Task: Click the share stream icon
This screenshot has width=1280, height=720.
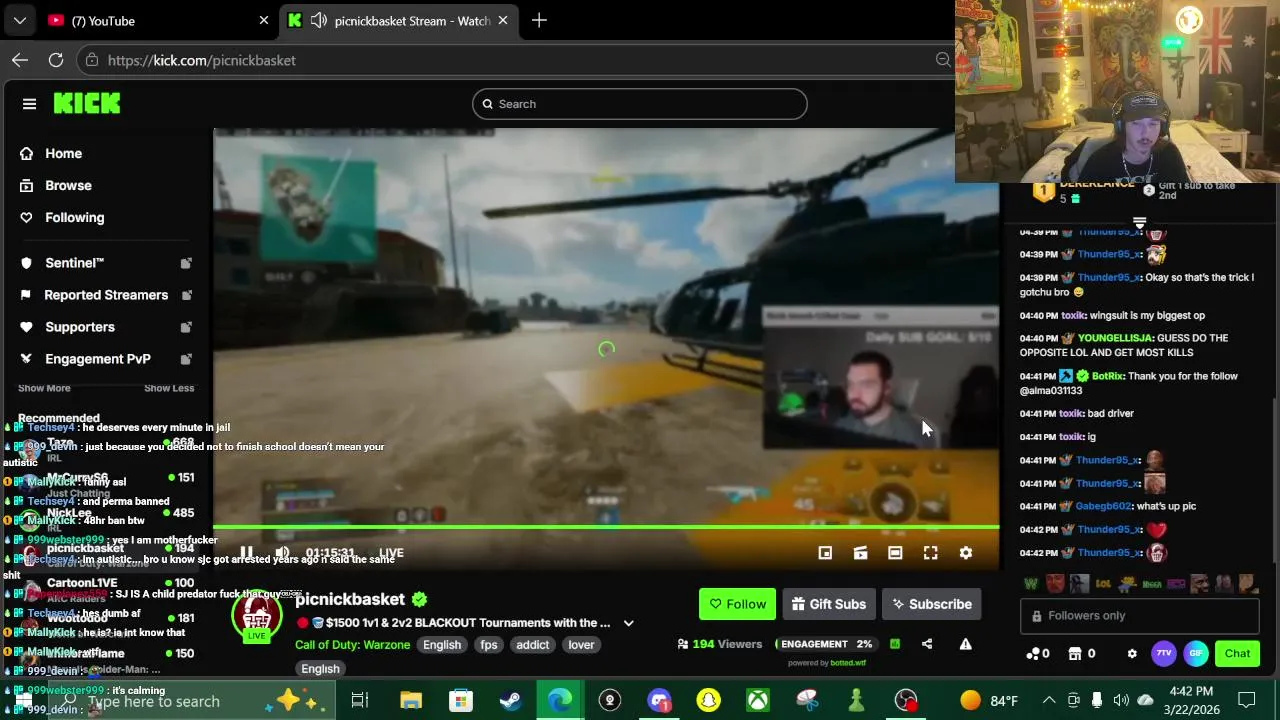Action: [x=927, y=644]
